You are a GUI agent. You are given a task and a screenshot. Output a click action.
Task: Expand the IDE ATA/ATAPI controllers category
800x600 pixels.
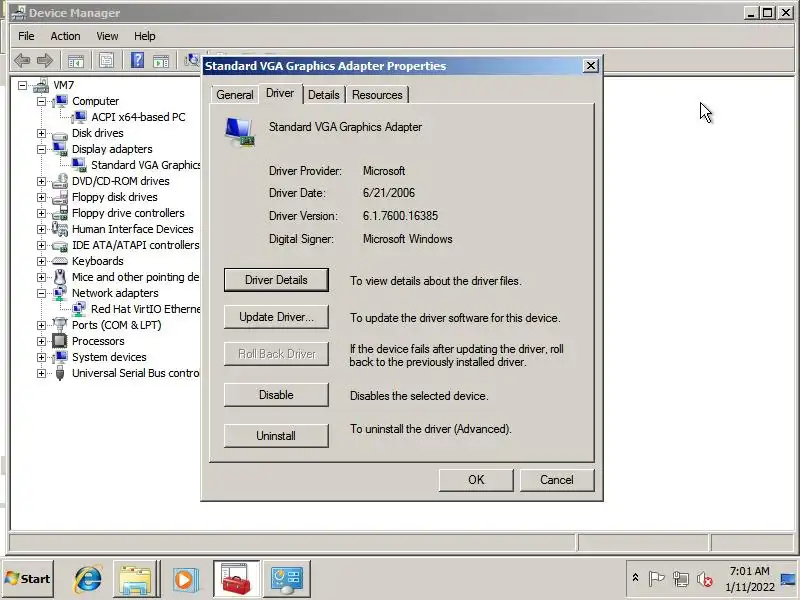click(x=41, y=245)
